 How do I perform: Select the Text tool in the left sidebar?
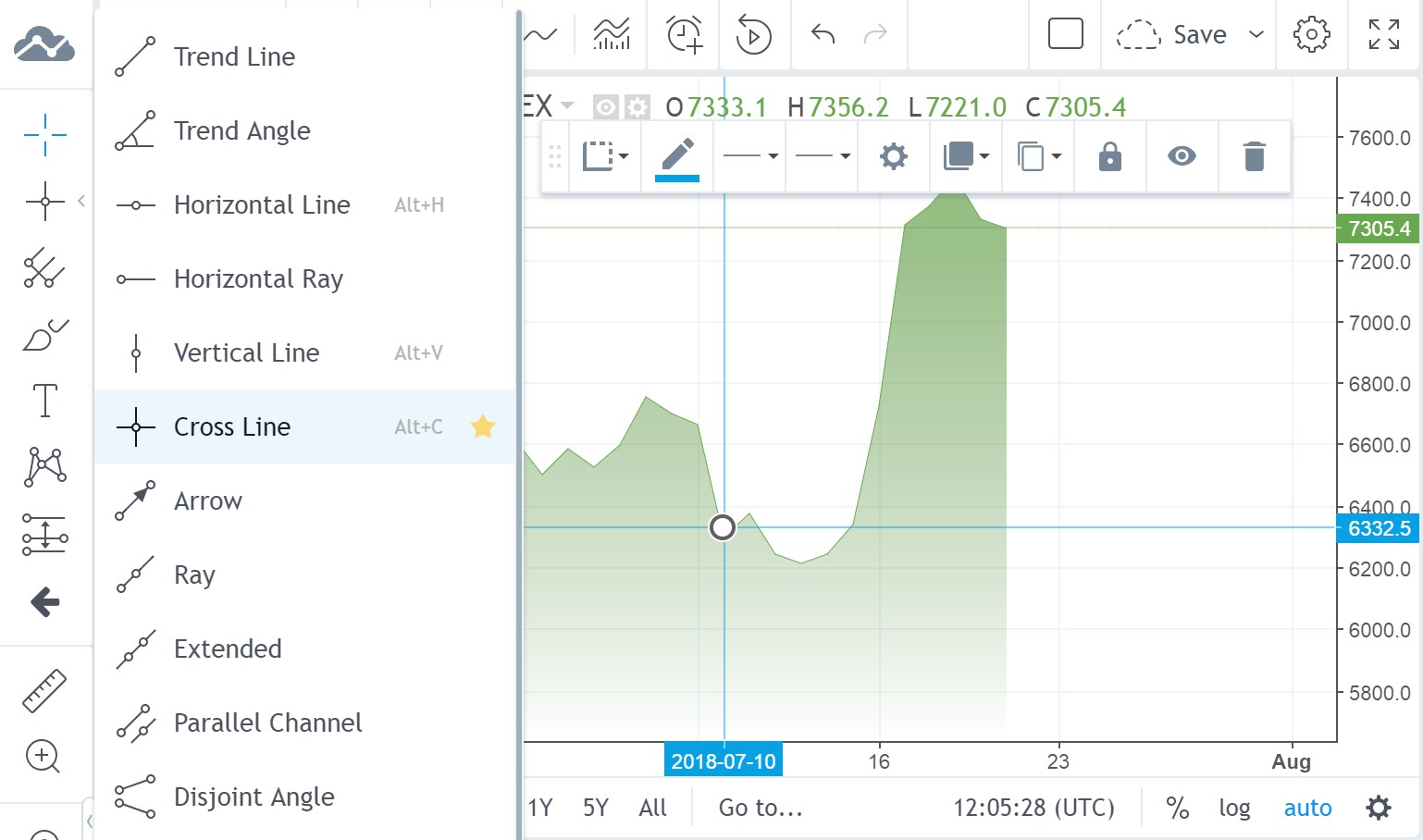(x=43, y=401)
